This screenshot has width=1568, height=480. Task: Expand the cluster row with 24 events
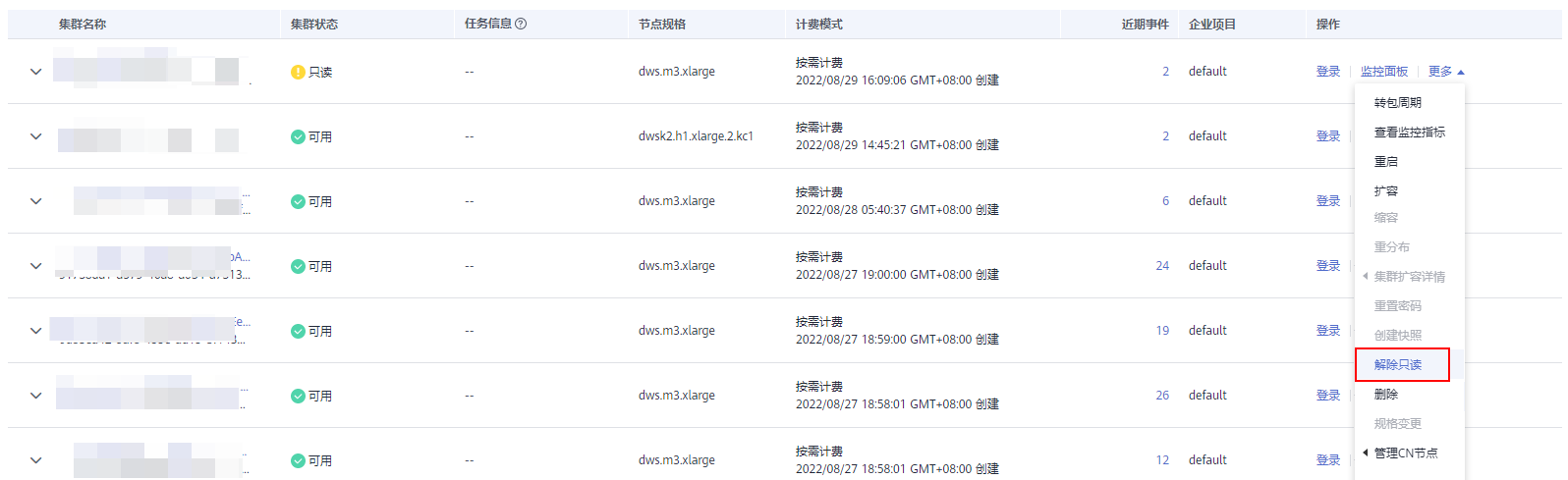(x=36, y=266)
